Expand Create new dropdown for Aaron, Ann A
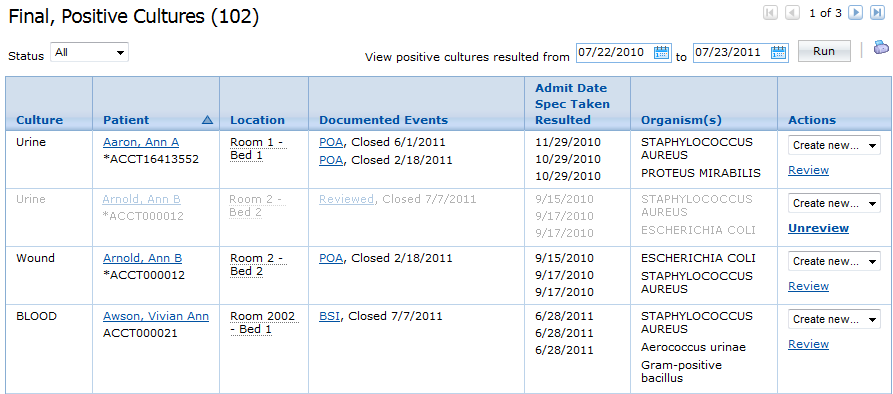The image size is (893, 394). (834, 145)
